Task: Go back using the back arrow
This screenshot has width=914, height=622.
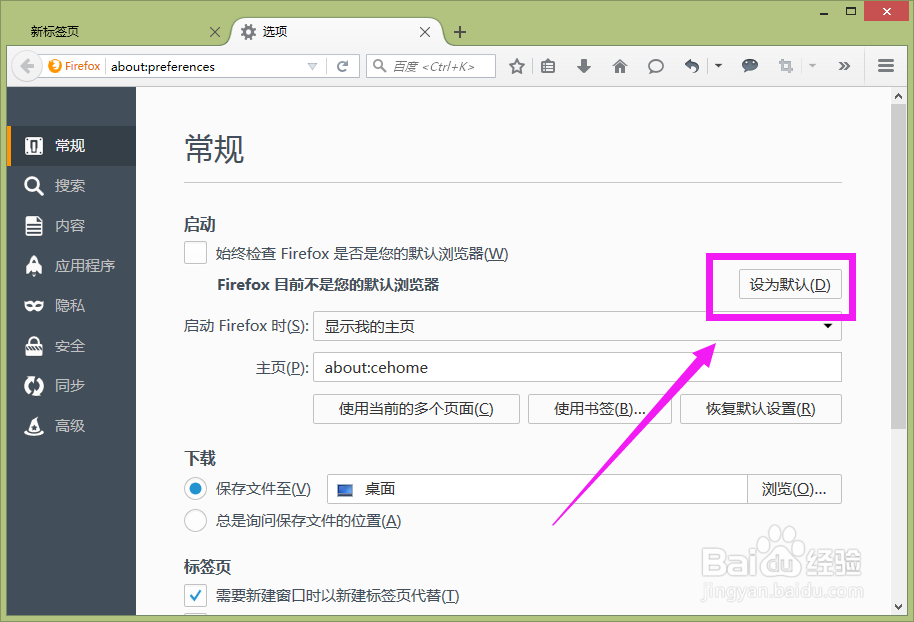Action: (27, 66)
